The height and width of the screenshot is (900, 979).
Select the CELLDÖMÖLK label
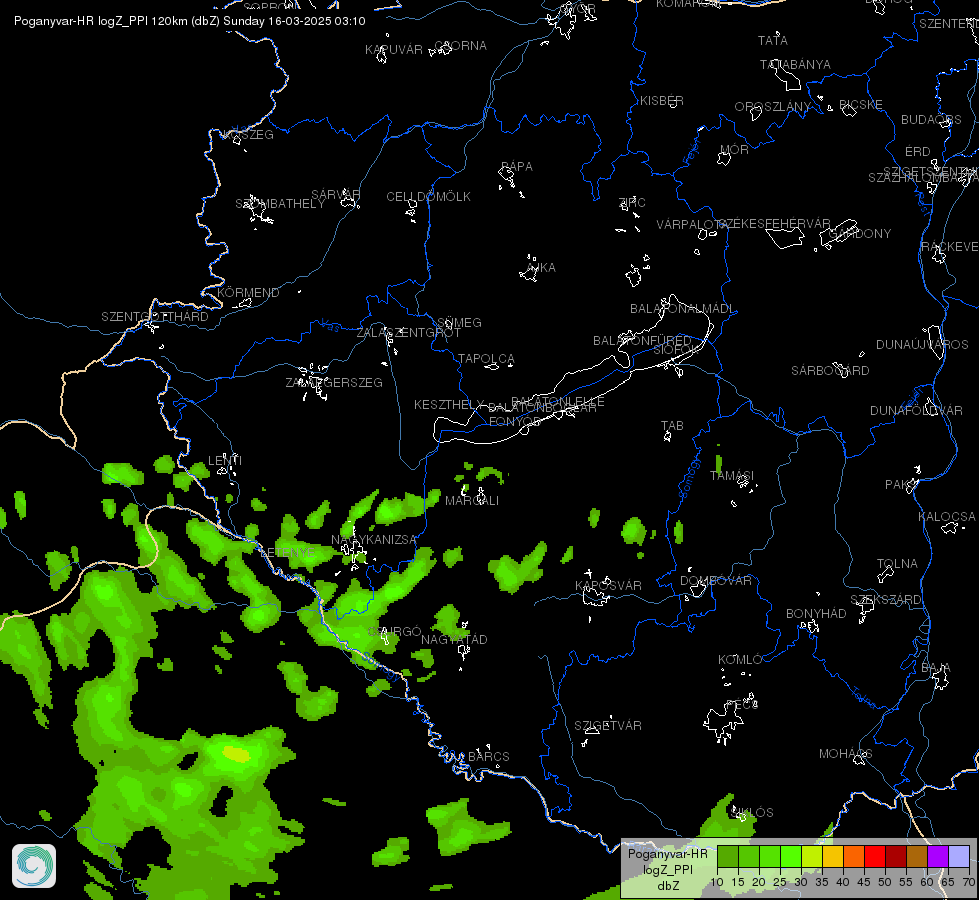[428, 197]
